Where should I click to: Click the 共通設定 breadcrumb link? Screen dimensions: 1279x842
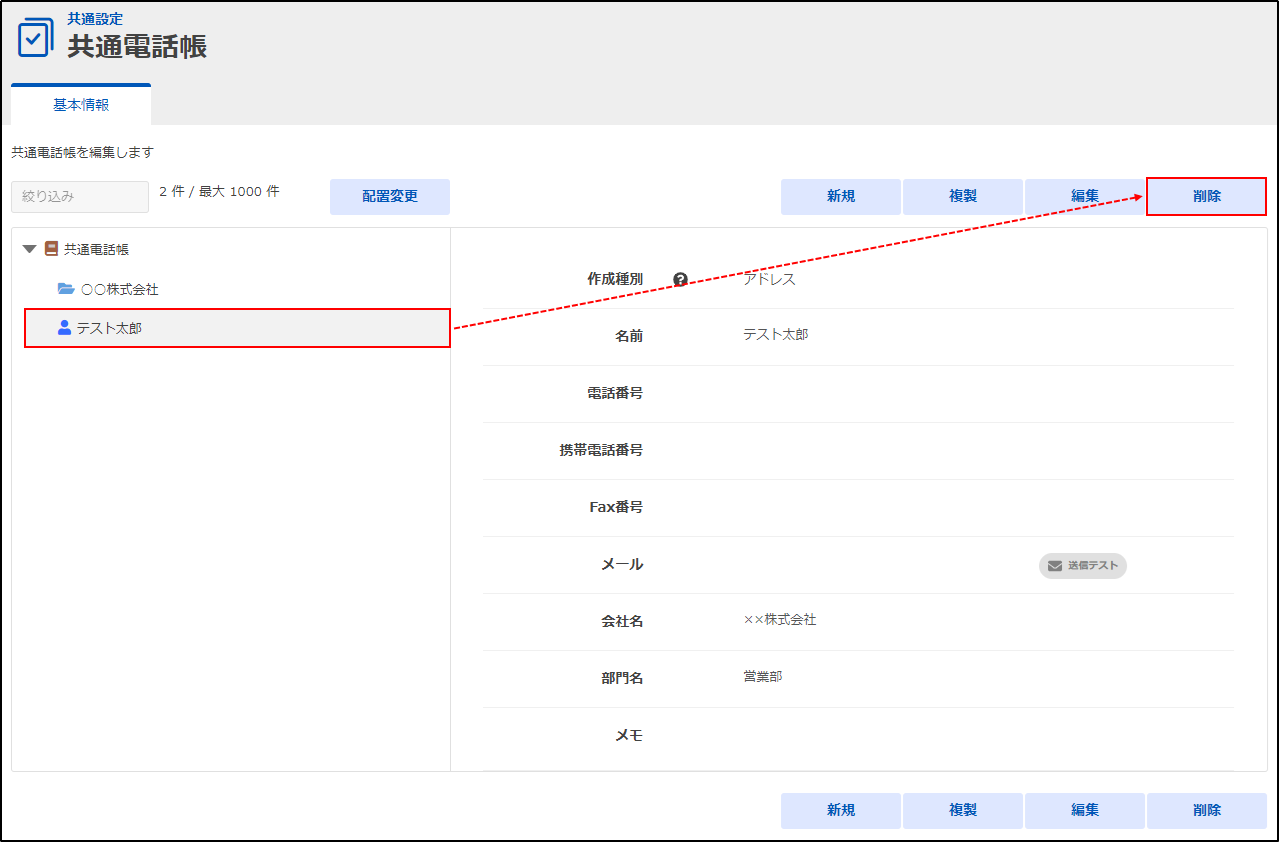coord(95,19)
